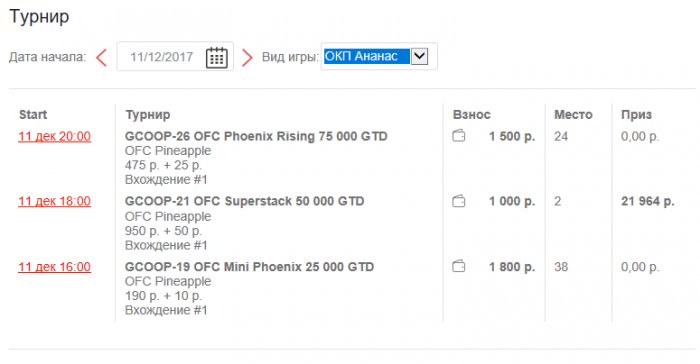Select GCOOP-19 OFC Mini Phoenix tournament title
Image resolution: width=700 pixels, height=364 pixels.
(250, 267)
